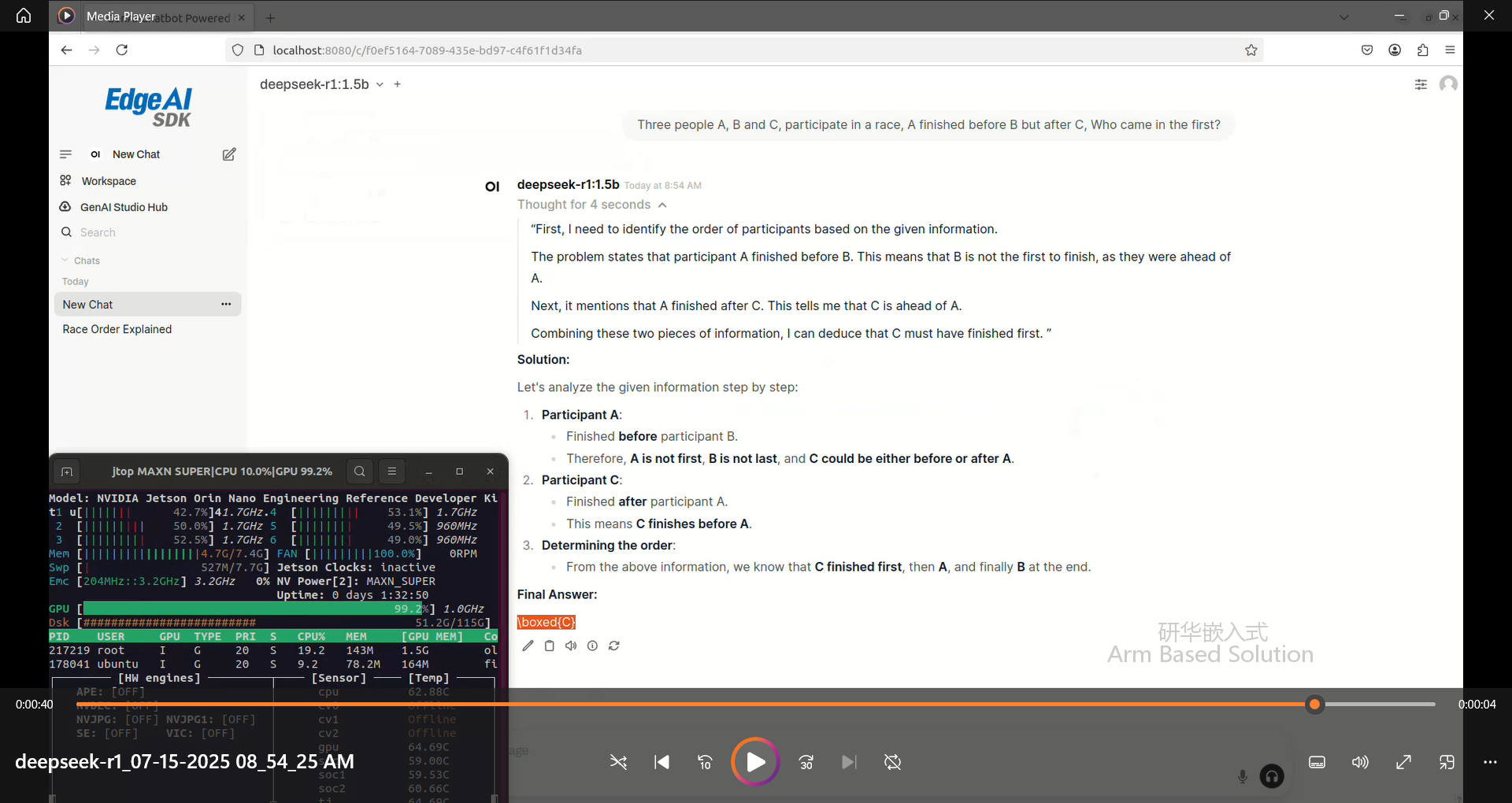The height and width of the screenshot is (803, 1512).
Task: Click the browser forward arrow
Action: (94, 50)
